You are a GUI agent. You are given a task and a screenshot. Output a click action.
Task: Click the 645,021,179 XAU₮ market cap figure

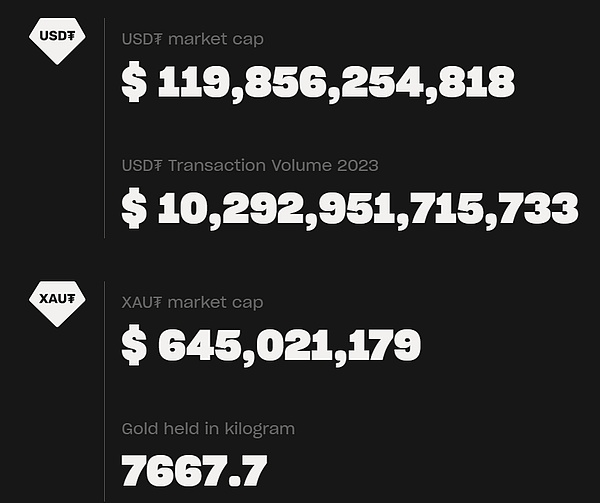[289, 347]
